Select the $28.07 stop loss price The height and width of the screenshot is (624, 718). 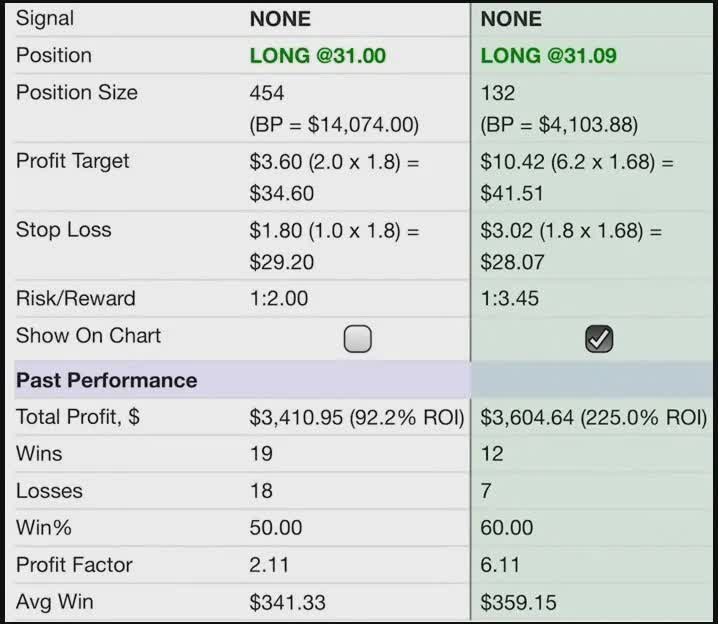(x=512, y=262)
